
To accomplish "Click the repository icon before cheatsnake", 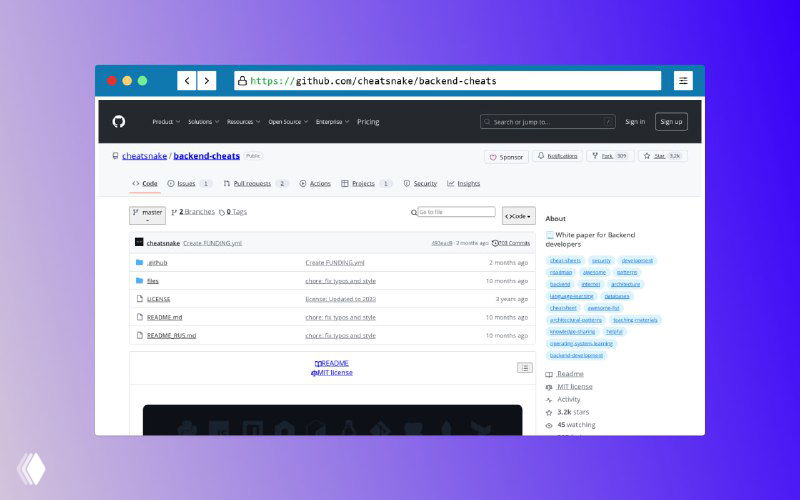I will coord(115,156).
